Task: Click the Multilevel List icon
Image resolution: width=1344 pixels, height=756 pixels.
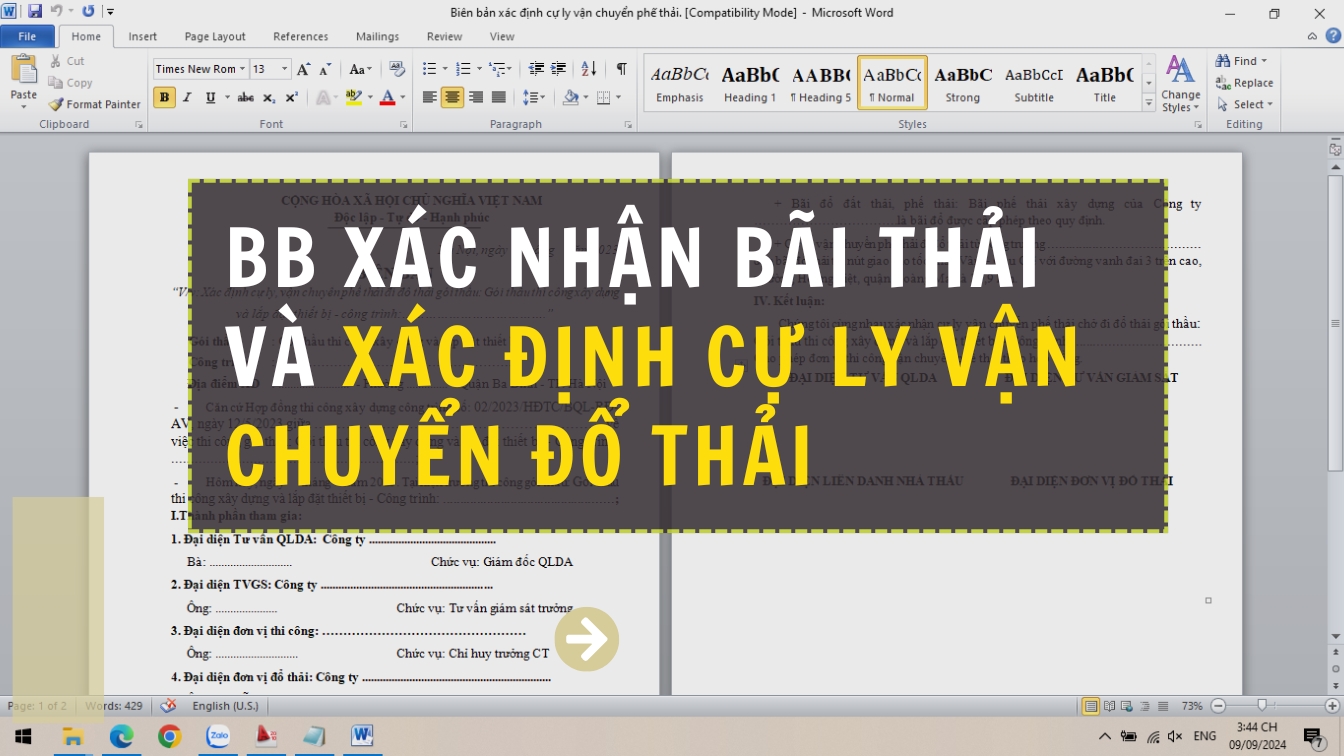Action: (496, 69)
